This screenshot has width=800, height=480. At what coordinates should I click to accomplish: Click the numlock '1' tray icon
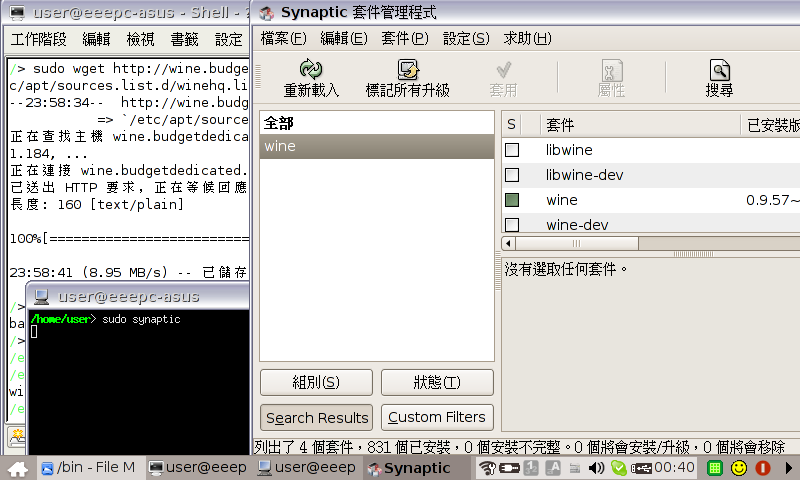pyautogui.click(x=531, y=468)
